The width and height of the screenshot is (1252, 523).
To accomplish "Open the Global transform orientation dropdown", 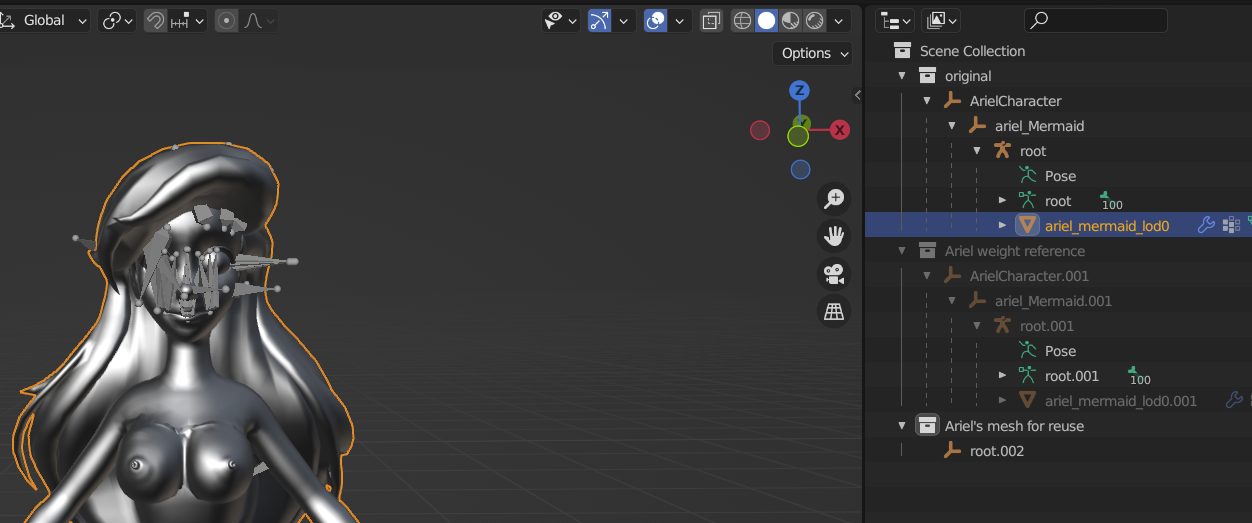I will pyautogui.click(x=45, y=20).
